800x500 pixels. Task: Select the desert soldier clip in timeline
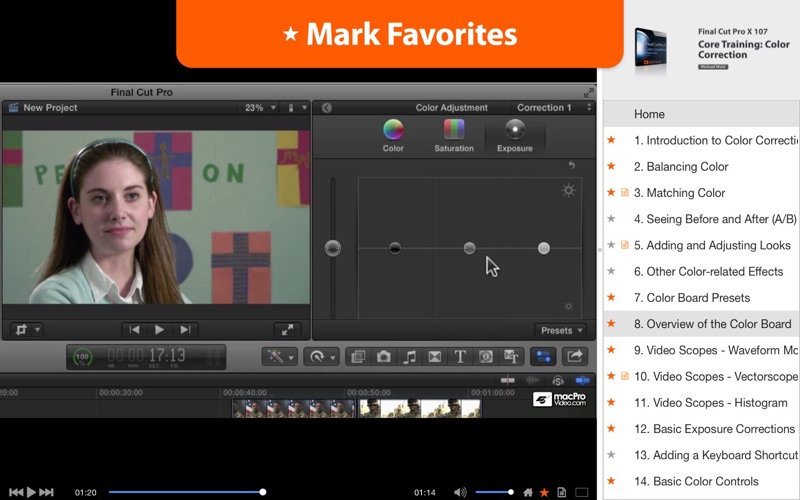point(420,409)
